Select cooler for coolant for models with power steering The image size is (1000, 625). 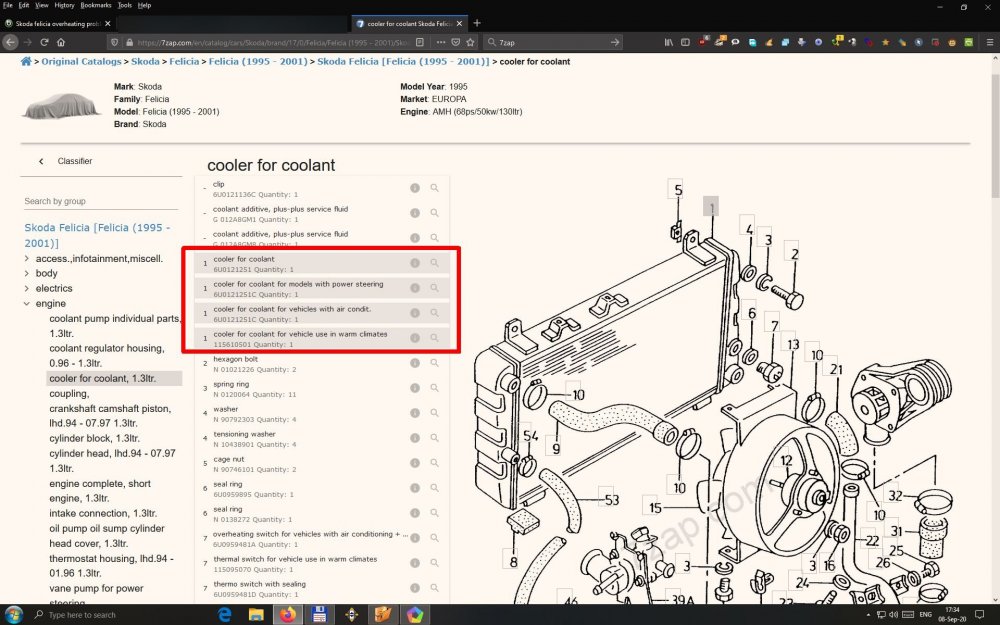click(x=322, y=288)
